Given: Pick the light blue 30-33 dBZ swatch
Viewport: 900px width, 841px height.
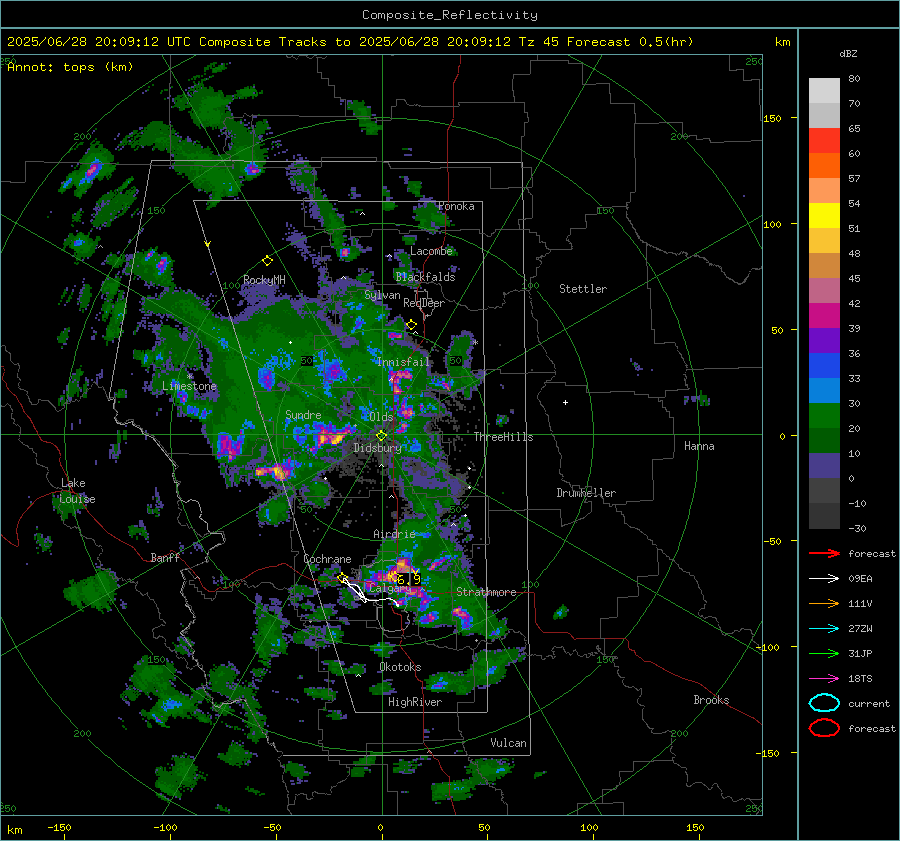Looking at the screenshot, I should pyautogui.click(x=824, y=390).
